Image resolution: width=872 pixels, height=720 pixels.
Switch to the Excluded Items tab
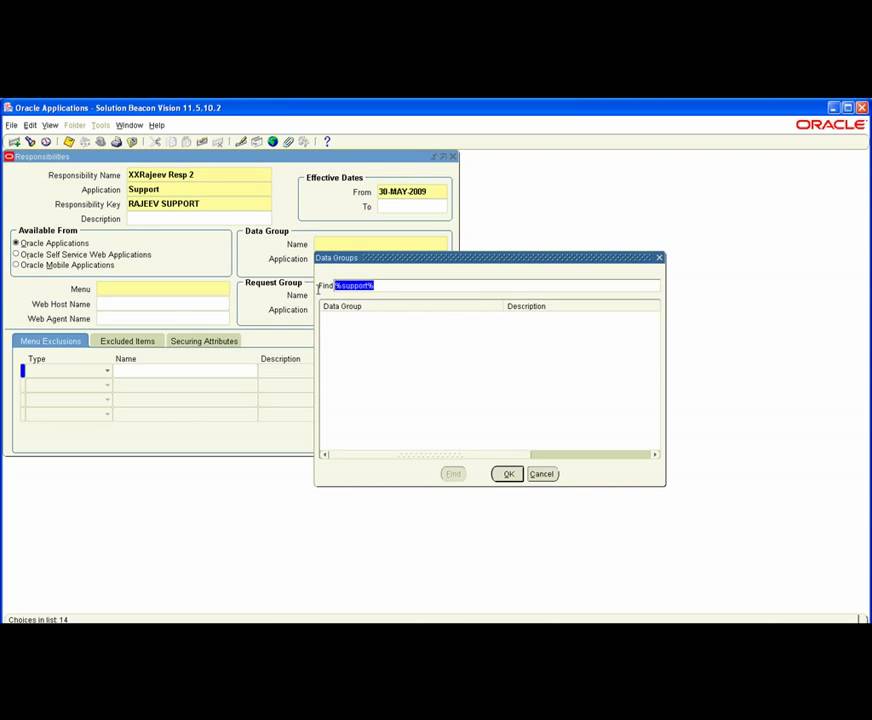(127, 341)
